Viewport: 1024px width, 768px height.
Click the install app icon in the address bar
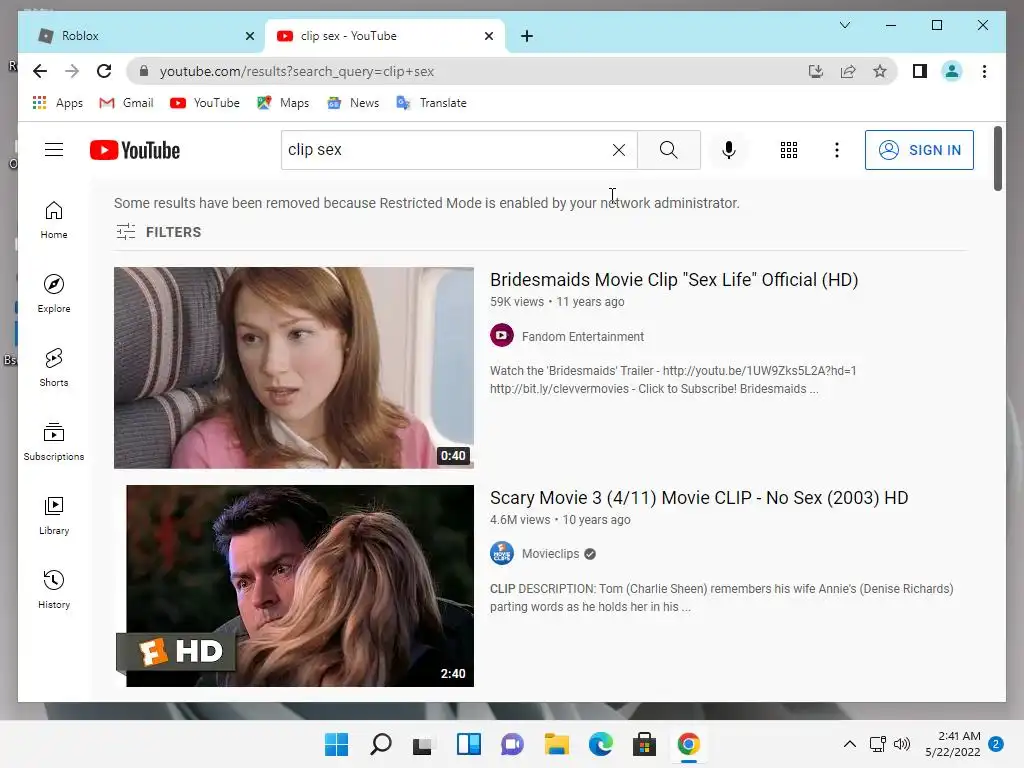[816, 71]
